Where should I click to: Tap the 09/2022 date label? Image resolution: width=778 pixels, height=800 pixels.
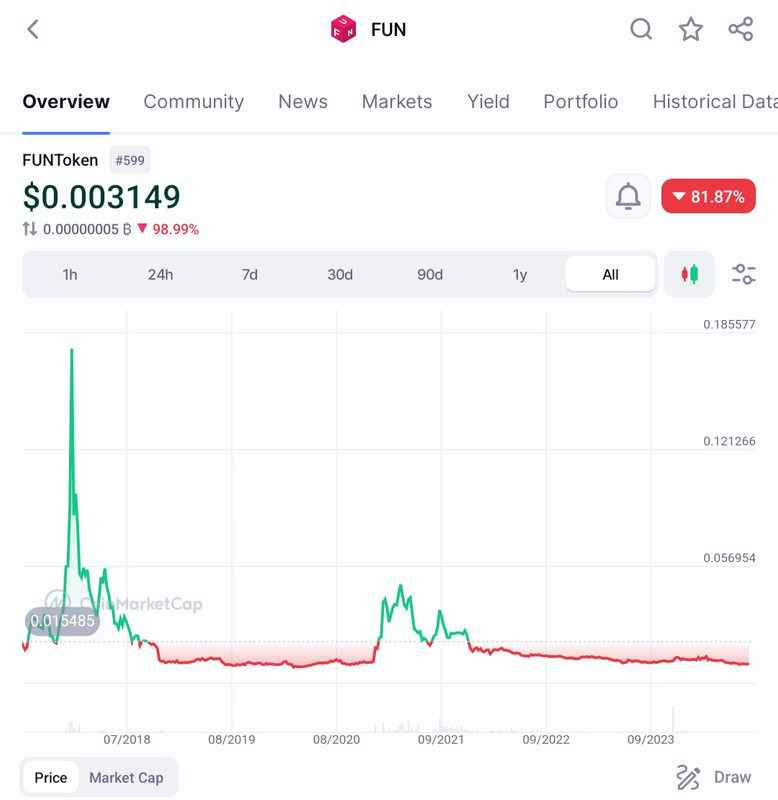[x=546, y=739]
